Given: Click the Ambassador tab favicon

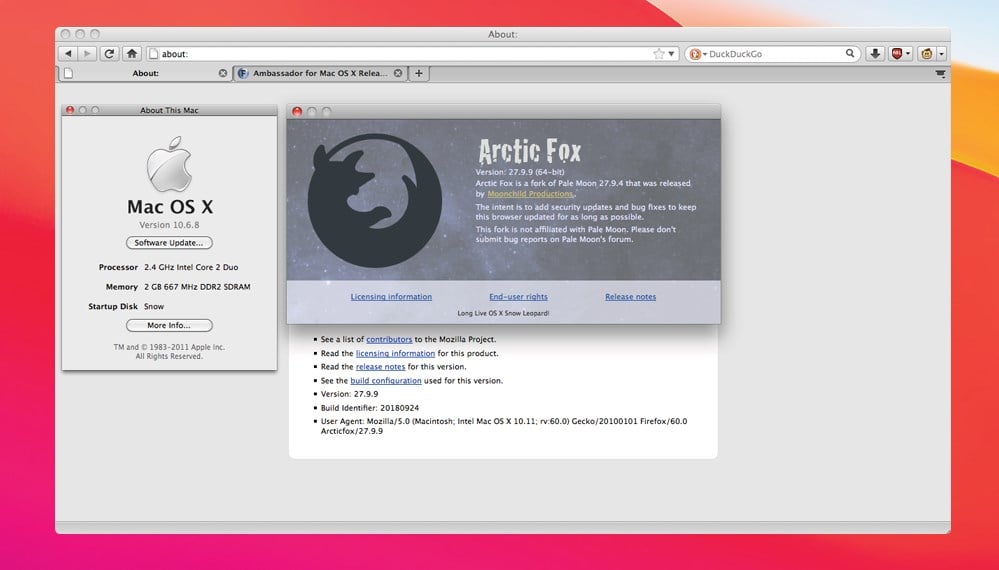Looking at the screenshot, I should click(x=243, y=73).
